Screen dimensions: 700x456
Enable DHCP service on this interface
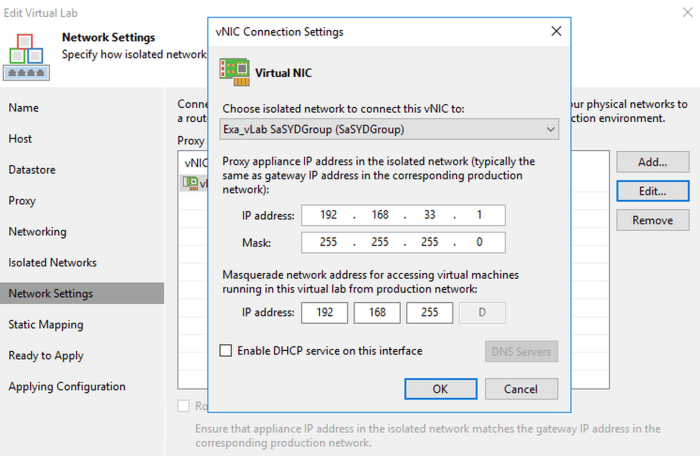tap(226, 351)
